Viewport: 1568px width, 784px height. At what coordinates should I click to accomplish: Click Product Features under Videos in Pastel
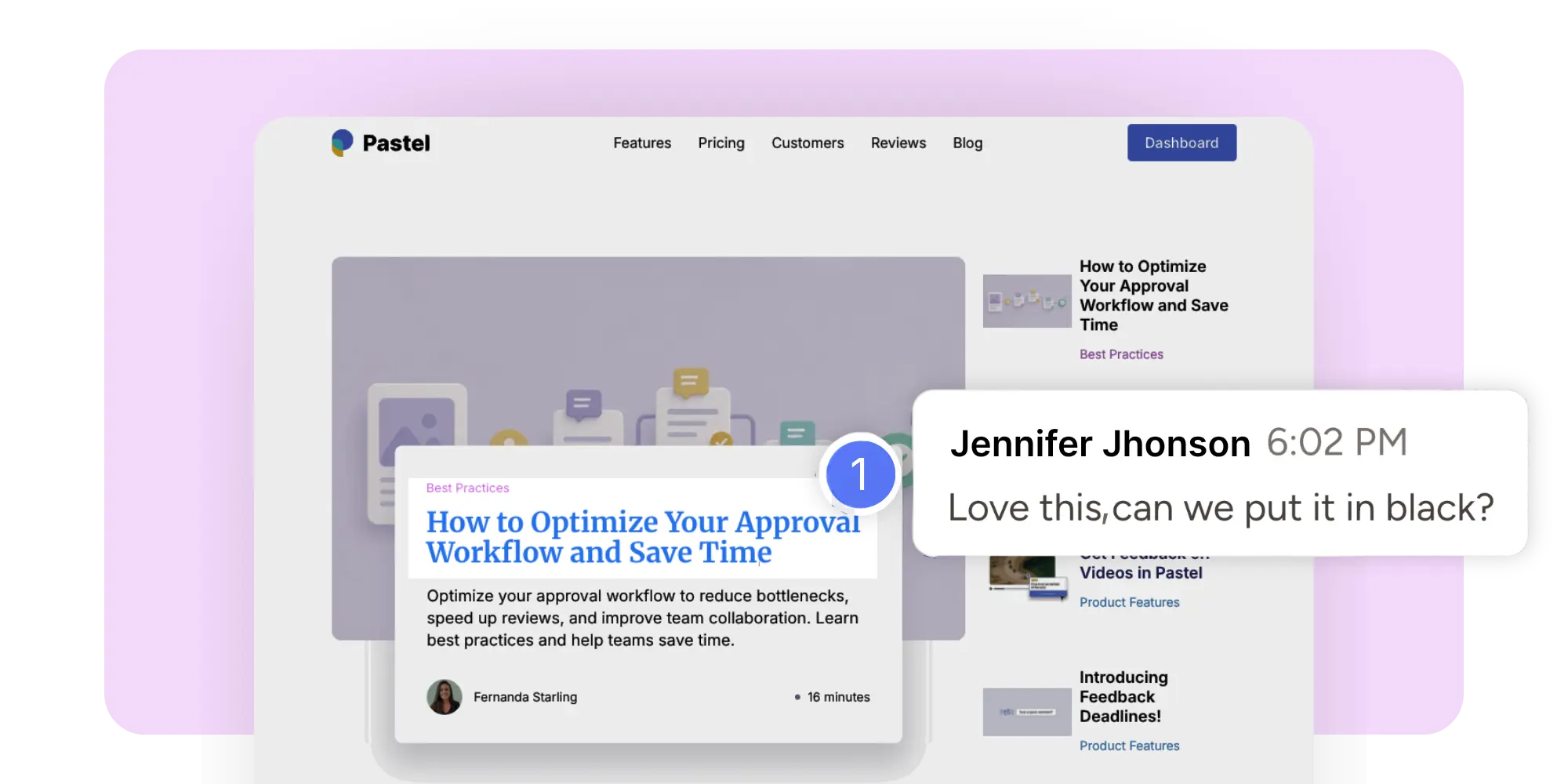1129,602
